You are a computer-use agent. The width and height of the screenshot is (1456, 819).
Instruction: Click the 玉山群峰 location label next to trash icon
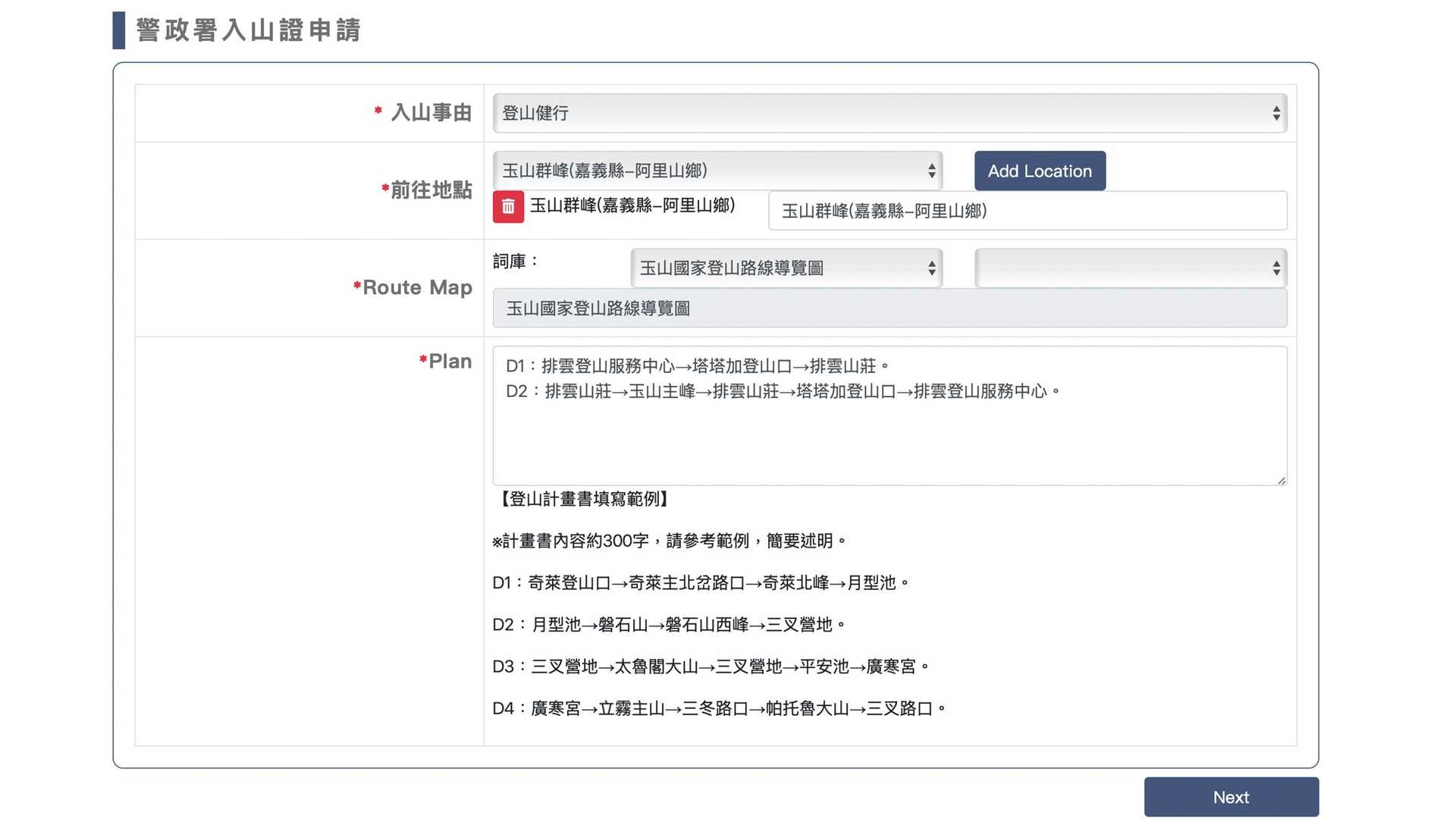[x=632, y=206]
